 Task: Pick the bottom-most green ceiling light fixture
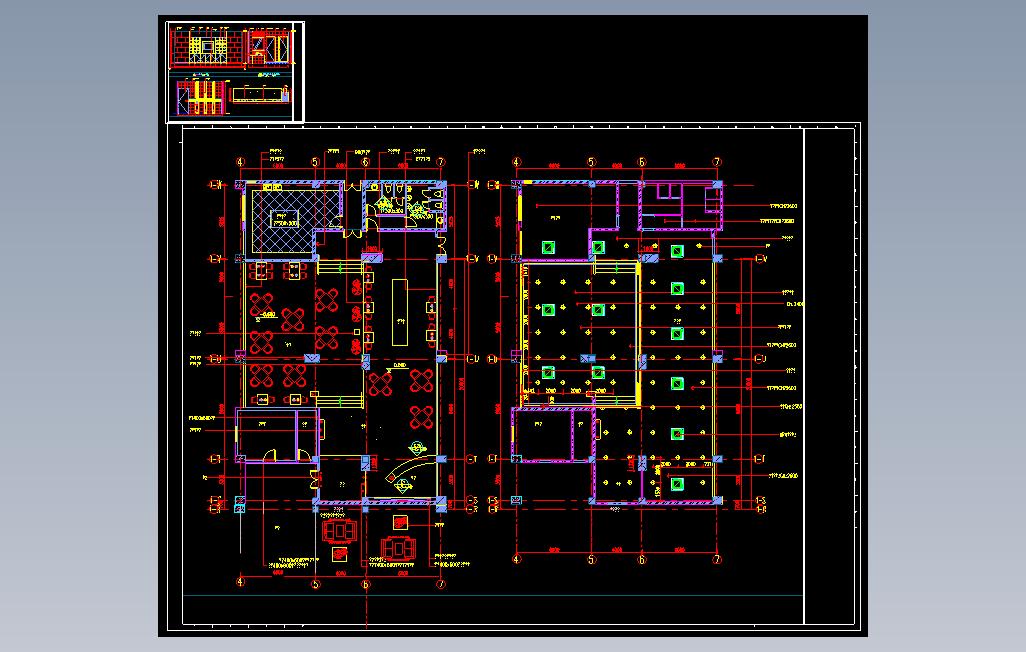point(677,484)
